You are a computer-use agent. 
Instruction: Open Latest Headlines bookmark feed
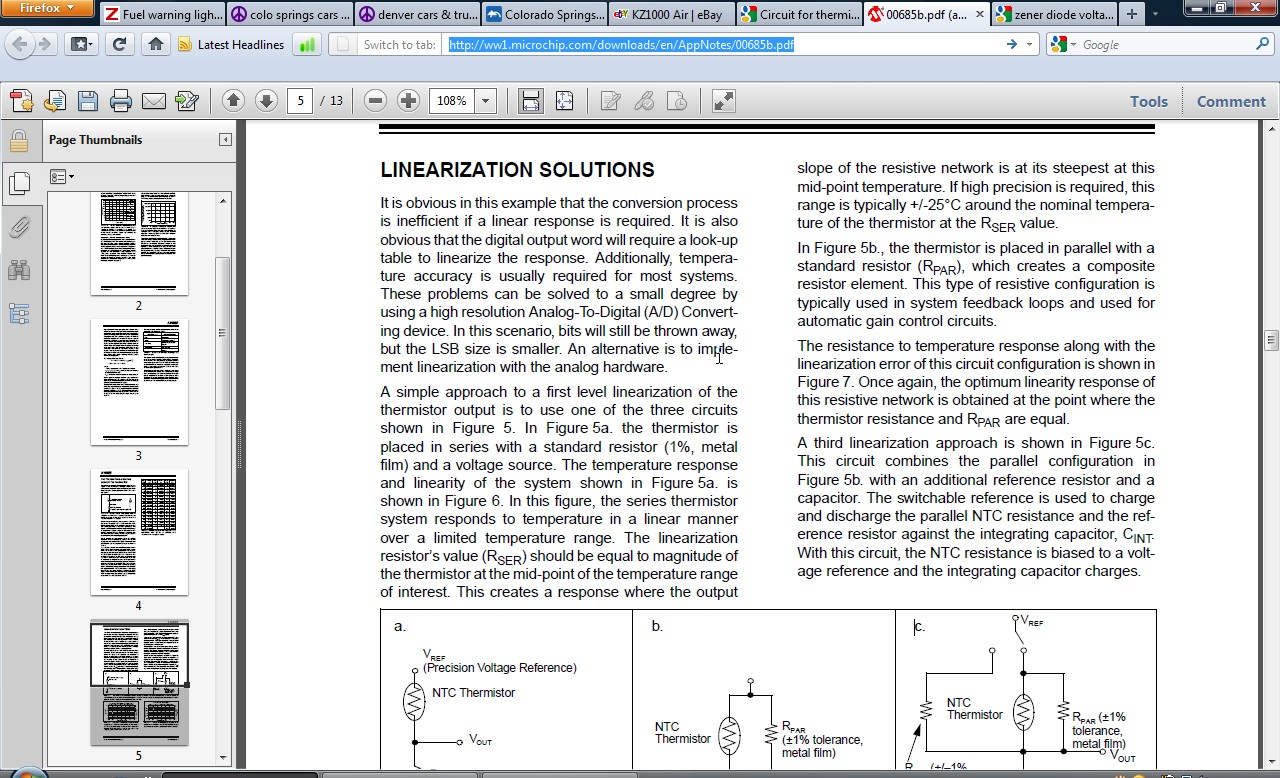click(231, 44)
